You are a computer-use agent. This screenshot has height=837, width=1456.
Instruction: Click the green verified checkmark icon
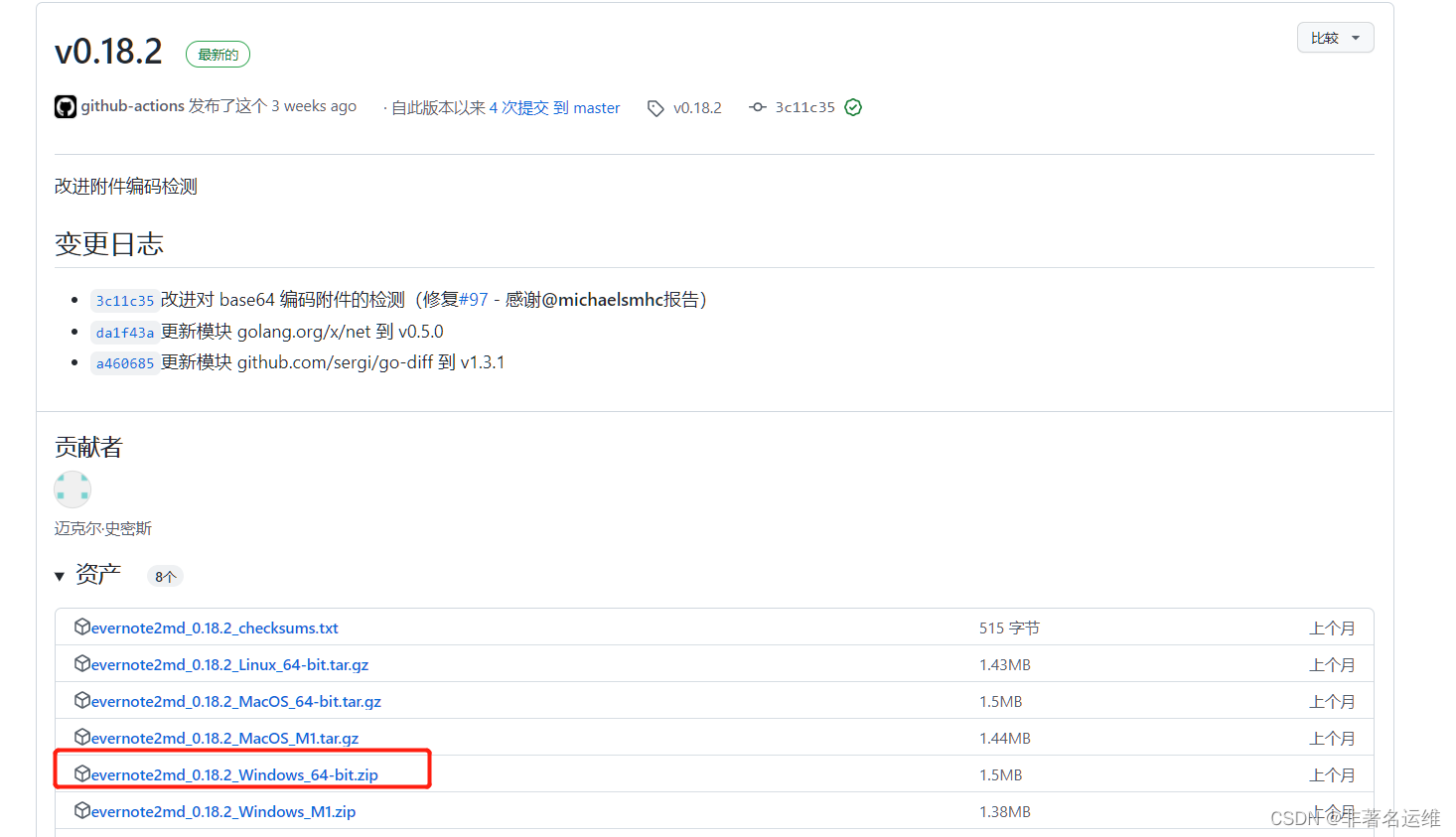tap(853, 107)
